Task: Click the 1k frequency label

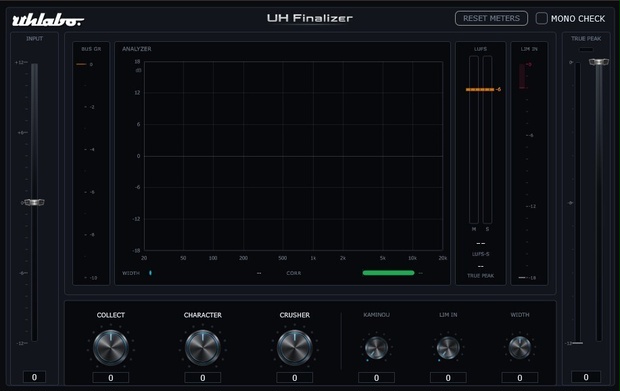Action: point(313,258)
